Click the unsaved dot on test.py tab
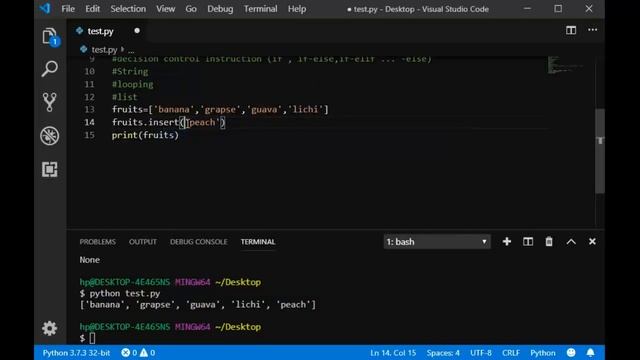 137,31
